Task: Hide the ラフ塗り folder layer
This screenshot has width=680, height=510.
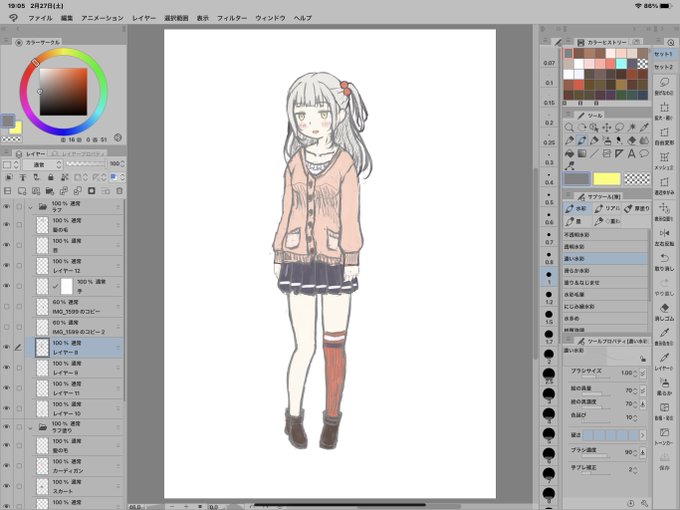Action: click(6, 427)
